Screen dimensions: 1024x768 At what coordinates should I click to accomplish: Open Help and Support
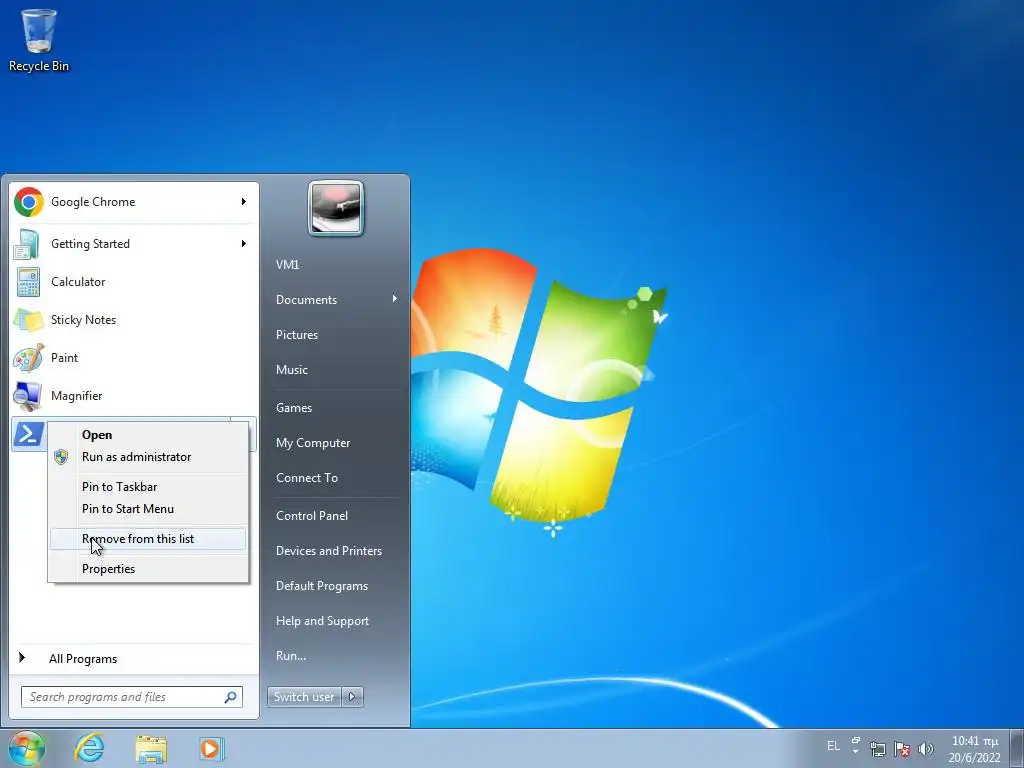[323, 621]
